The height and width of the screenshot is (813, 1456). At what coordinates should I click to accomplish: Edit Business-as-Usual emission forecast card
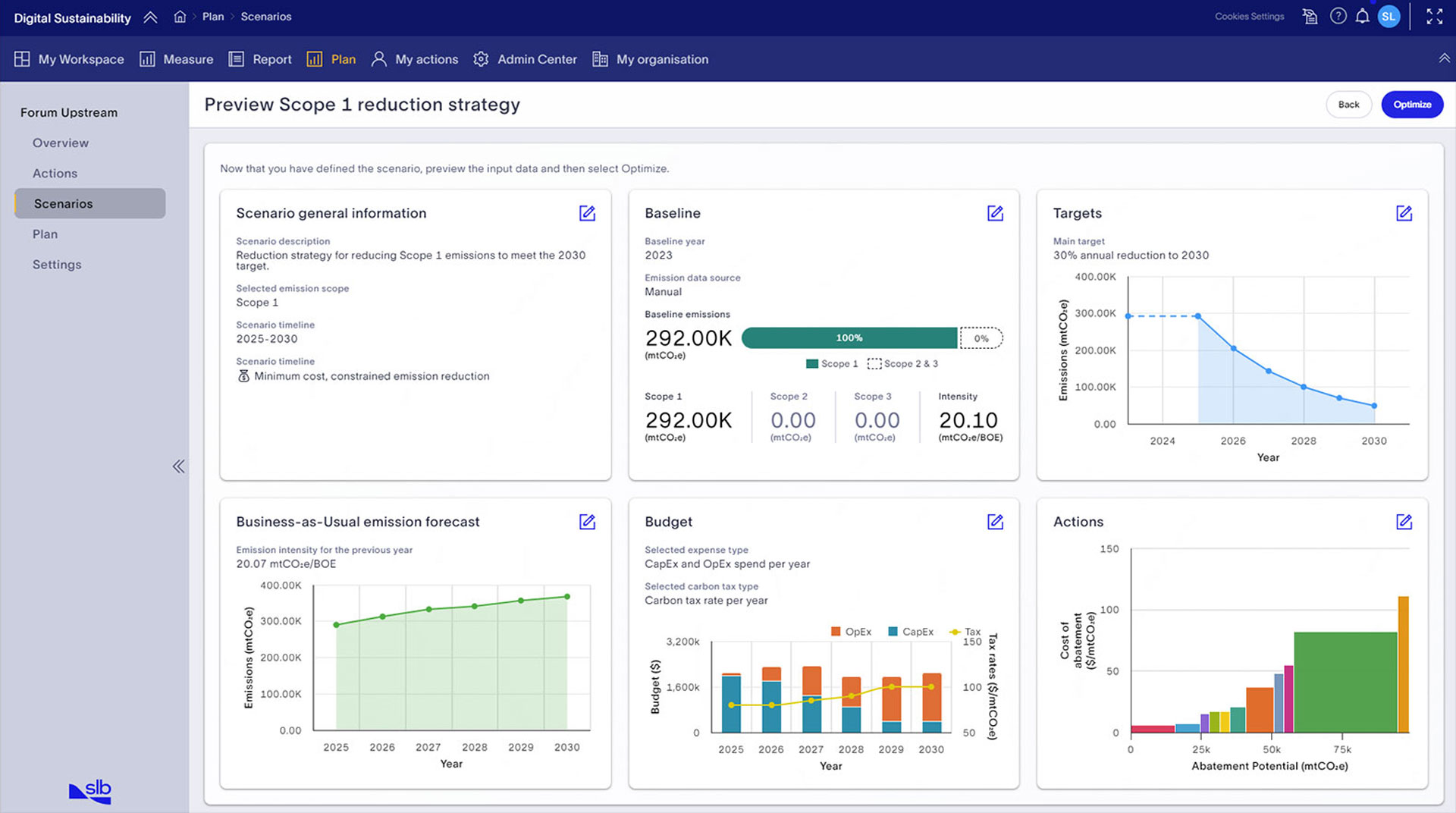click(587, 522)
